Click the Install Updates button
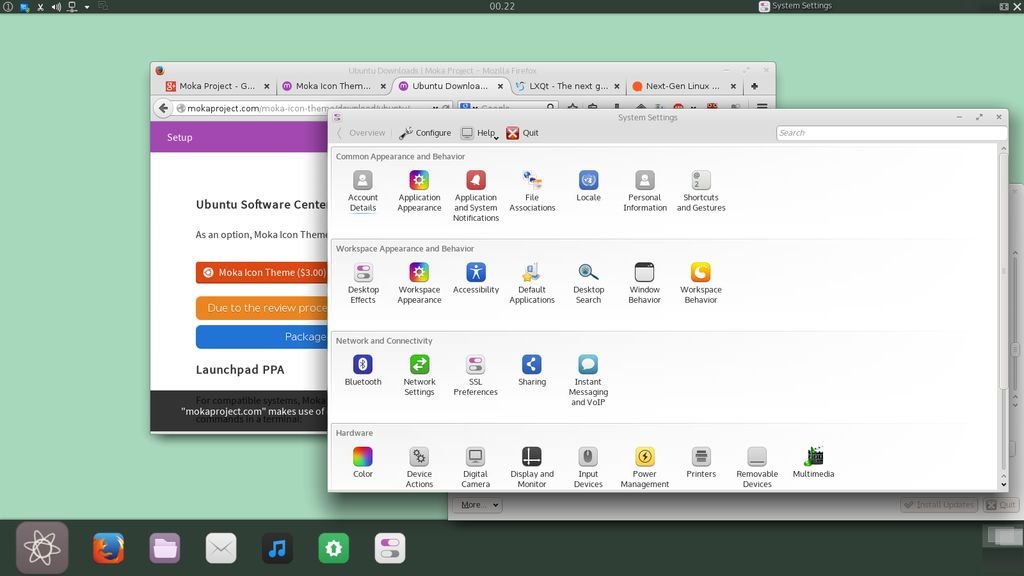Screen dimensions: 1024x576 point(938,505)
